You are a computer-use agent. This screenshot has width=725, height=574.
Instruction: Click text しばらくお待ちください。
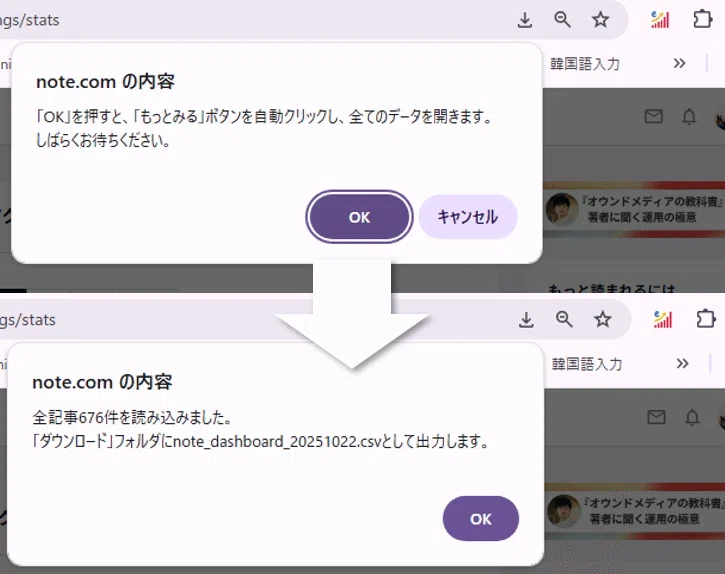[x=104, y=140]
